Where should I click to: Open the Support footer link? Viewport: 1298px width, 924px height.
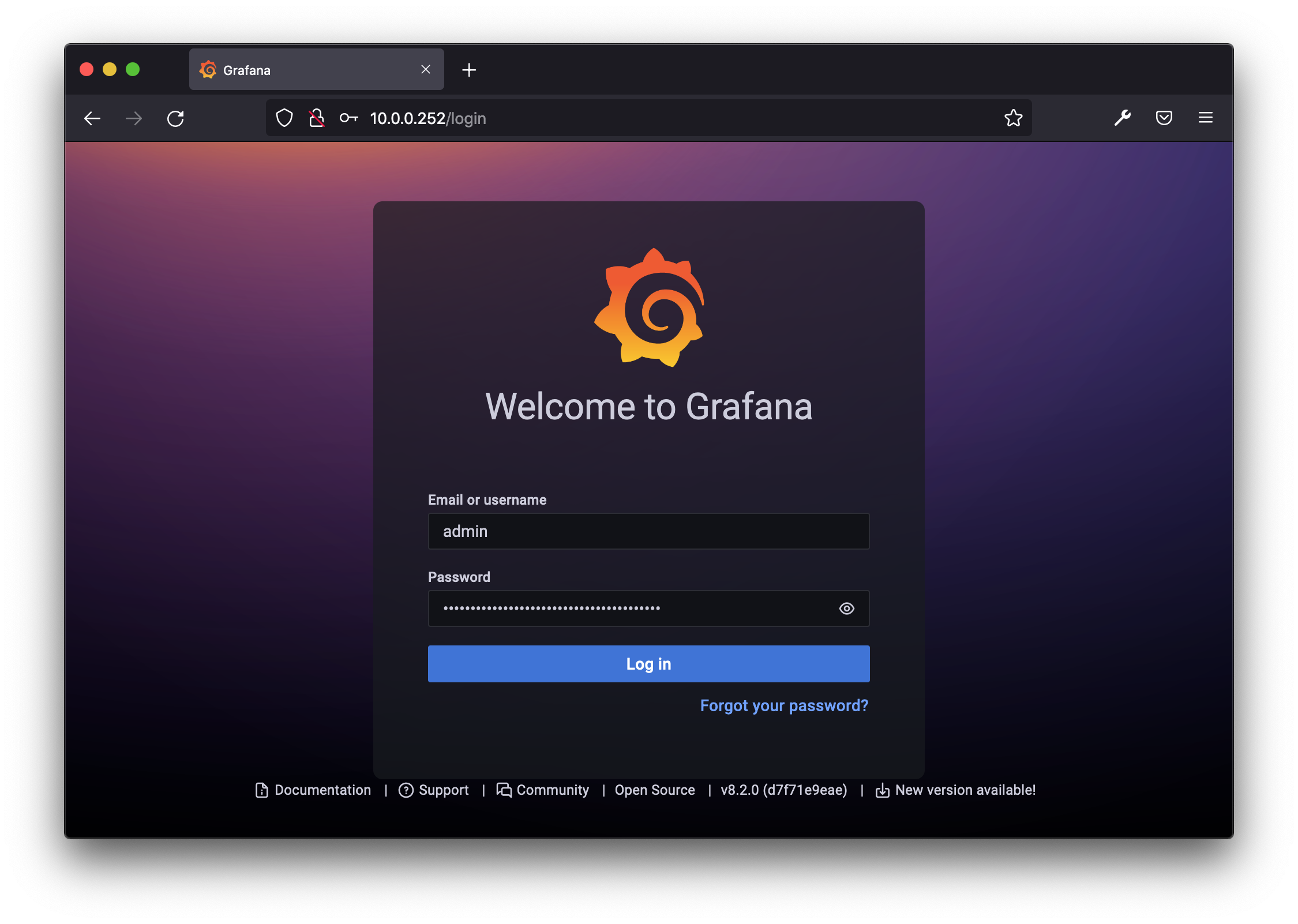[434, 790]
